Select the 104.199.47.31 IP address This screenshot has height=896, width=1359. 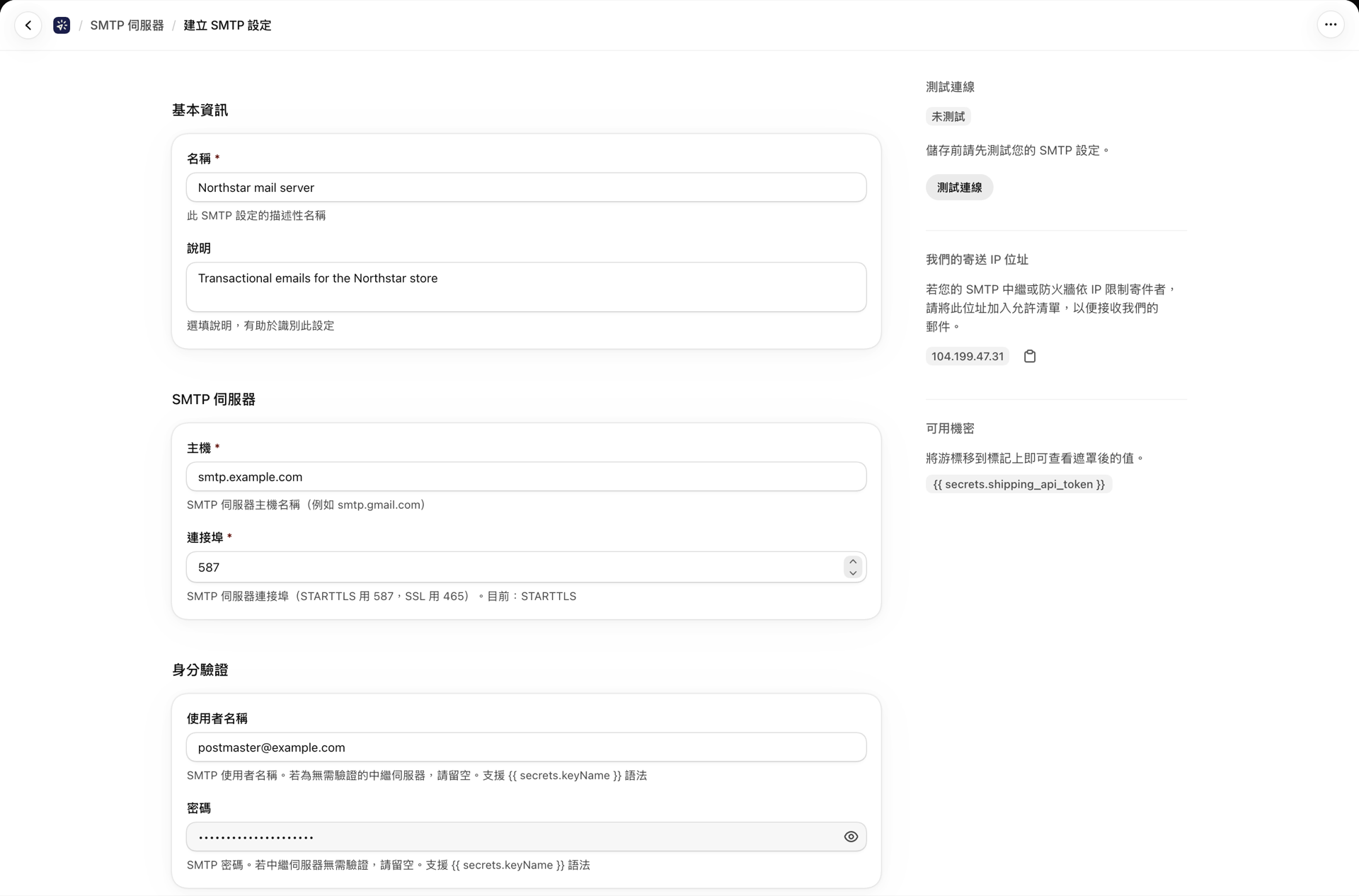[968, 356]
